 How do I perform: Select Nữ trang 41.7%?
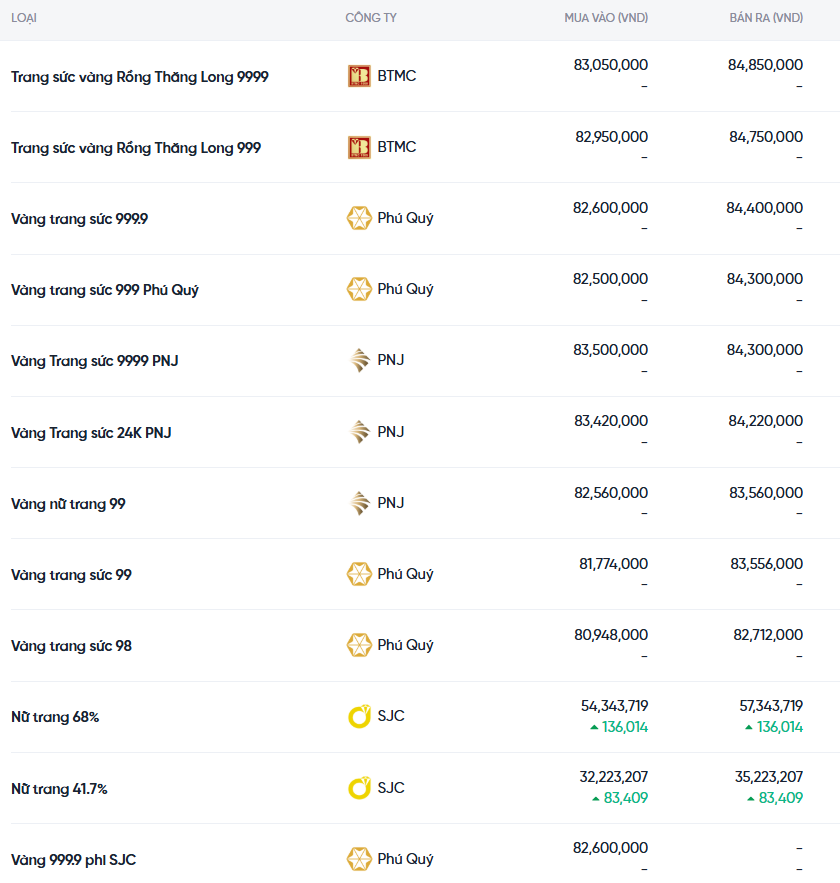pyautogui.click(x=59, y=788)
